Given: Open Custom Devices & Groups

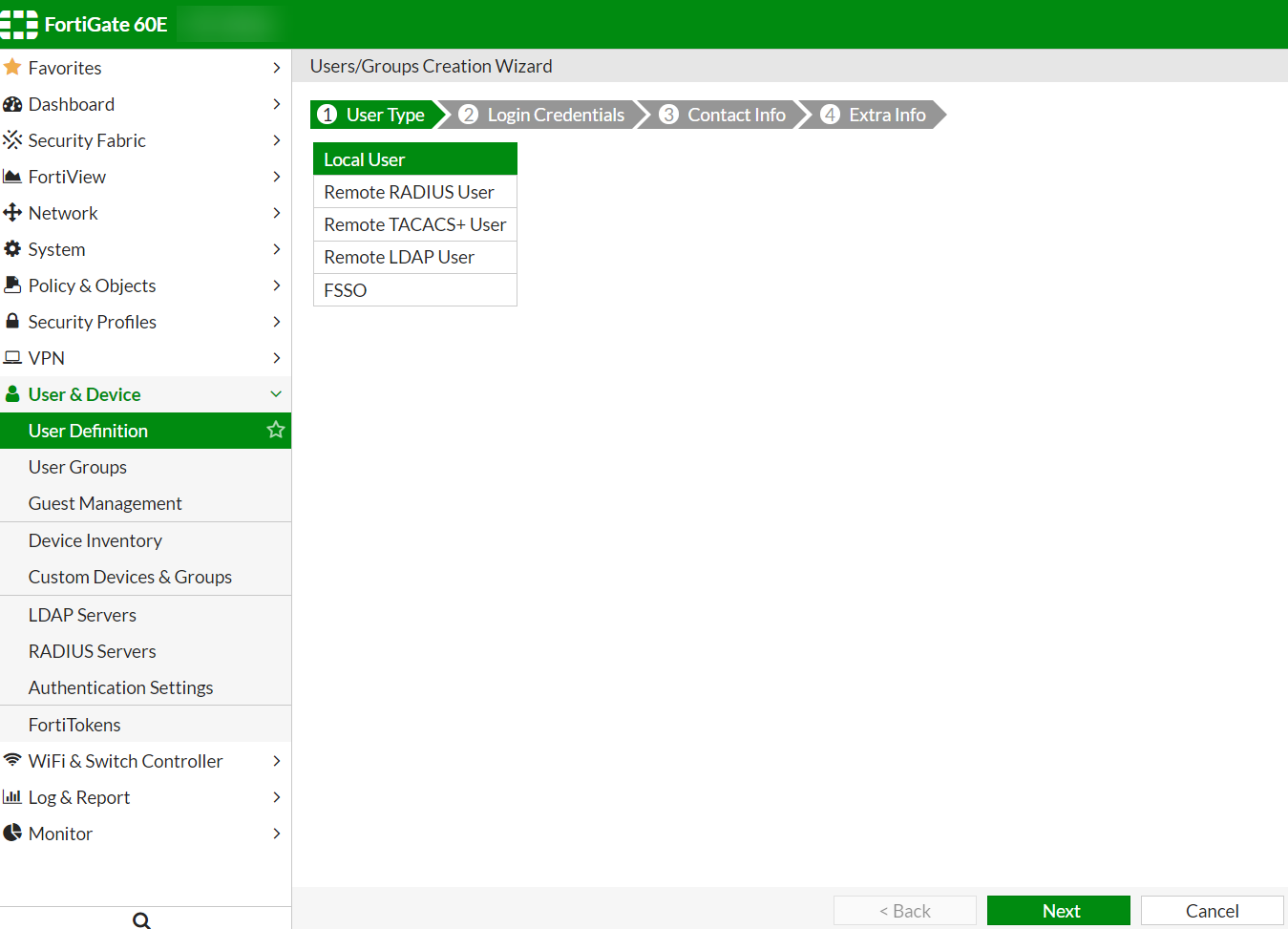Looking at the screenshot, I should pos(145,577).
